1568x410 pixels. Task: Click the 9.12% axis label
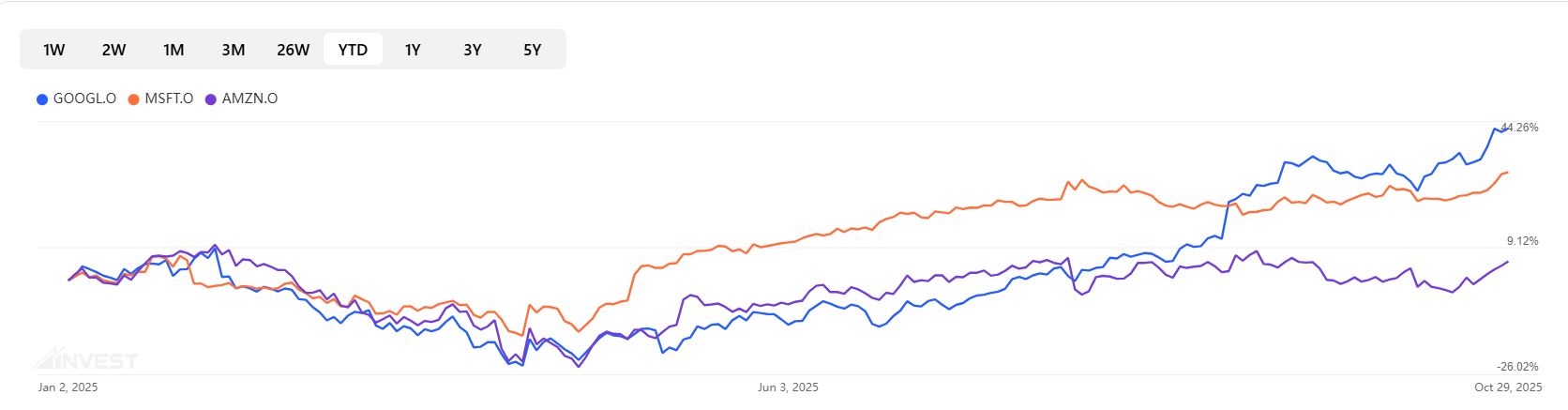tap(1523, 241)
